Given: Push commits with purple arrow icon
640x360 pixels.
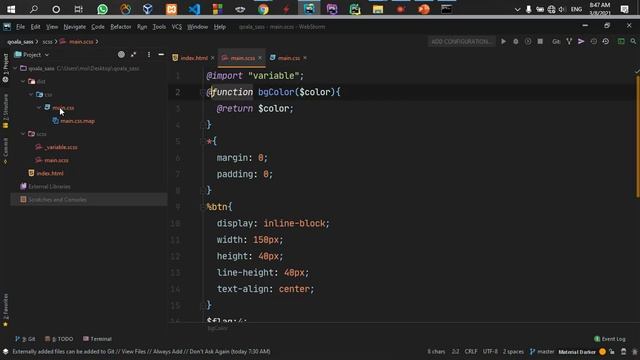Looking at the screenshot, I should tap(581, 41).
